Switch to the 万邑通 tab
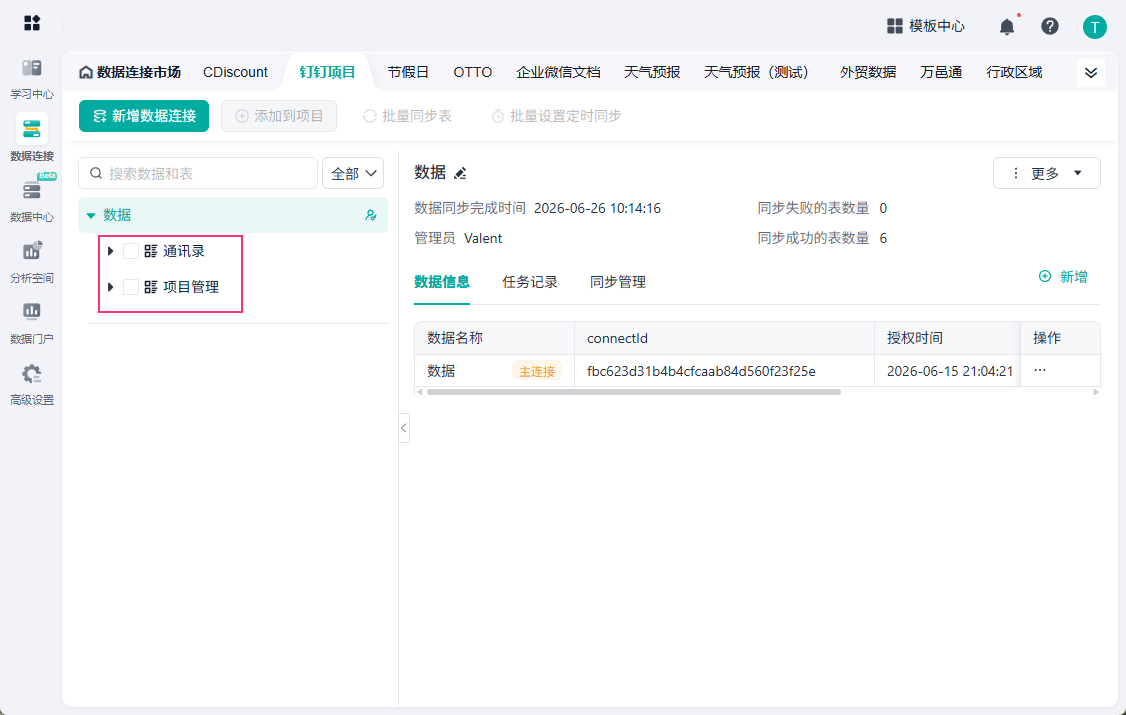The width and height of the screenshot is (1126, 715). click(x=941, y=73)
